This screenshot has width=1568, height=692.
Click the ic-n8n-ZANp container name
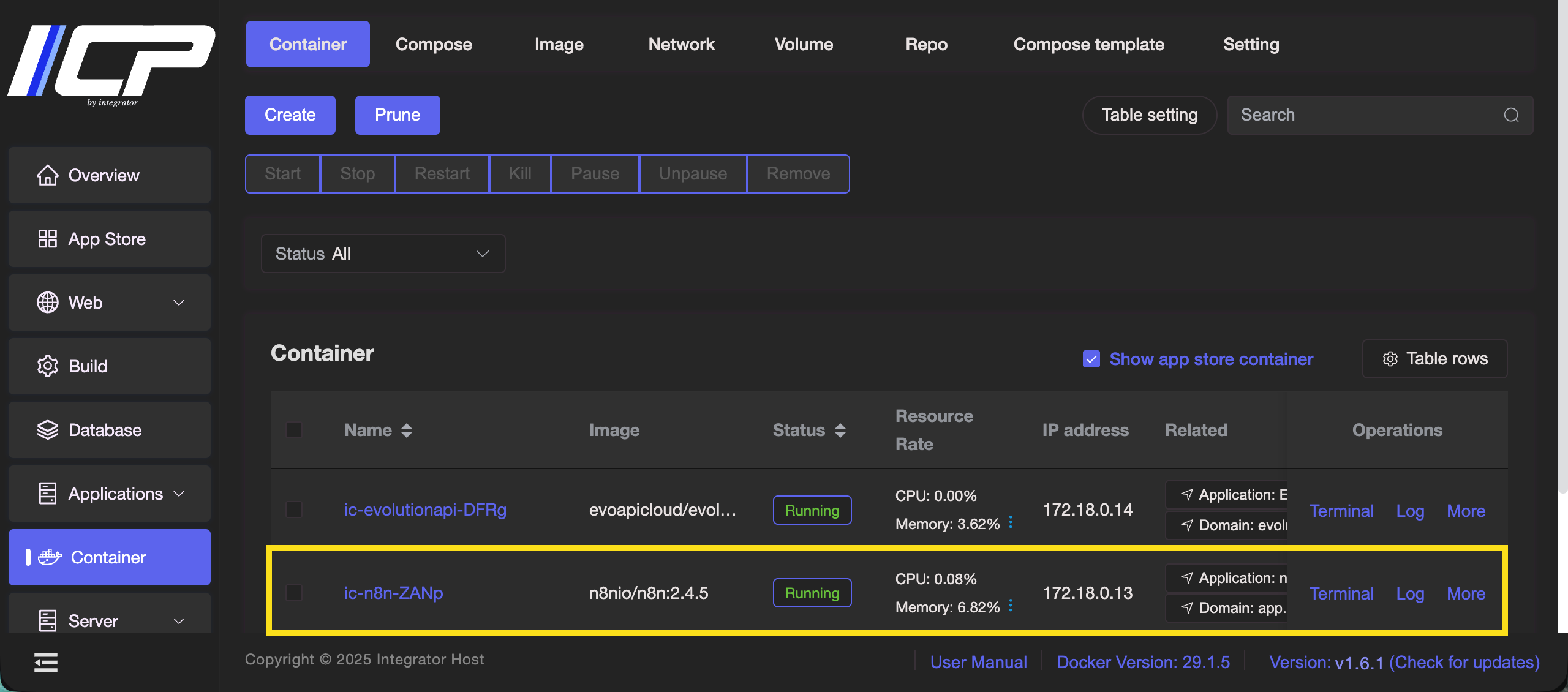[x=393, y=593]
